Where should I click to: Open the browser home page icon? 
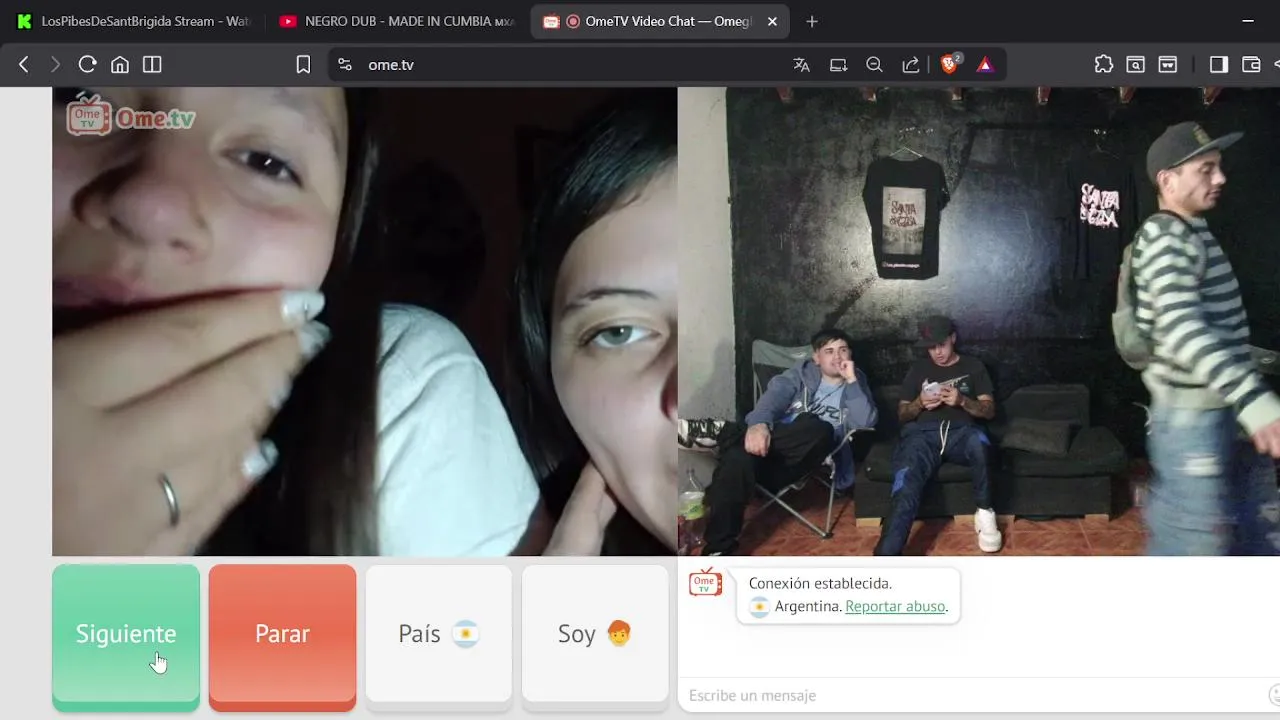120,64
